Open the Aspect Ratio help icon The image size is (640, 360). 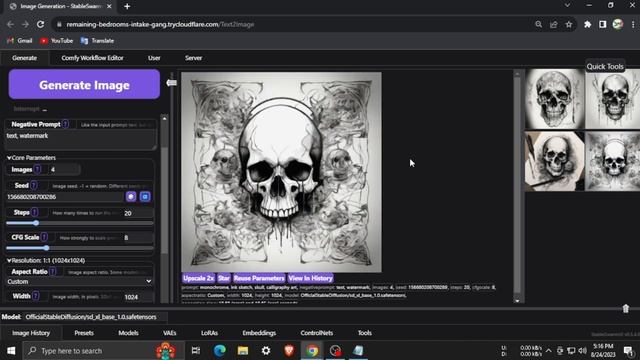pos(53,272)
